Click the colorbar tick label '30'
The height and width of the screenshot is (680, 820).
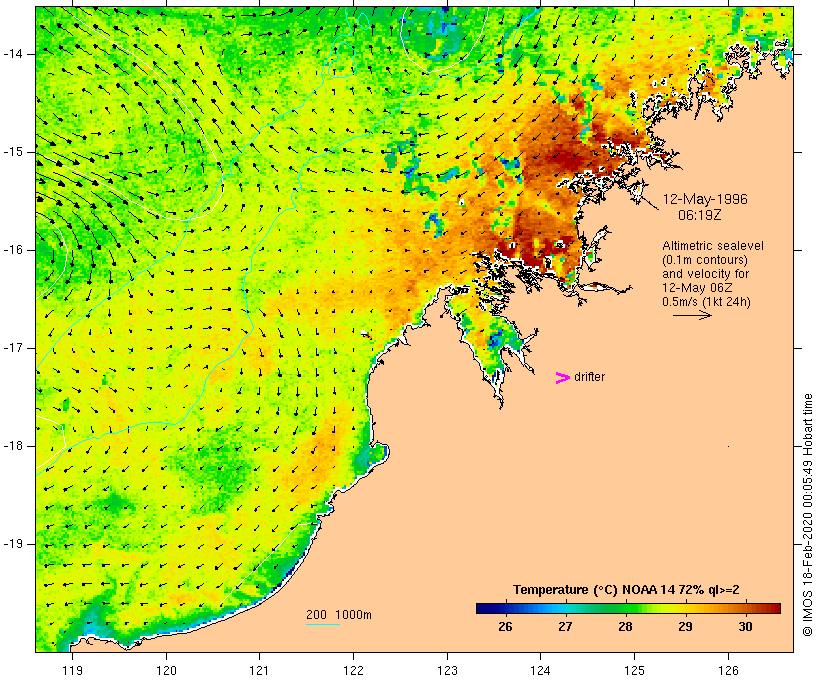point(746,627)
